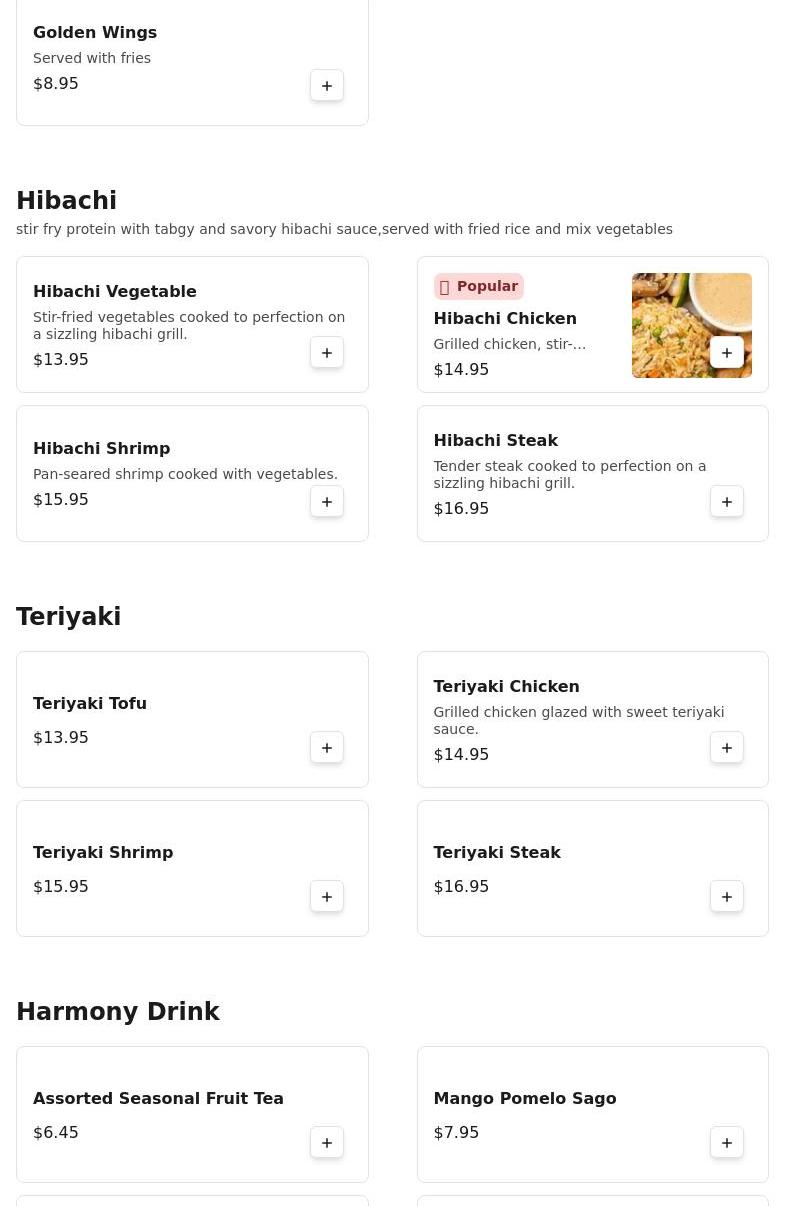
Task: View Mango Pomelo Sago item details
Action: (x=593, y=1114)
